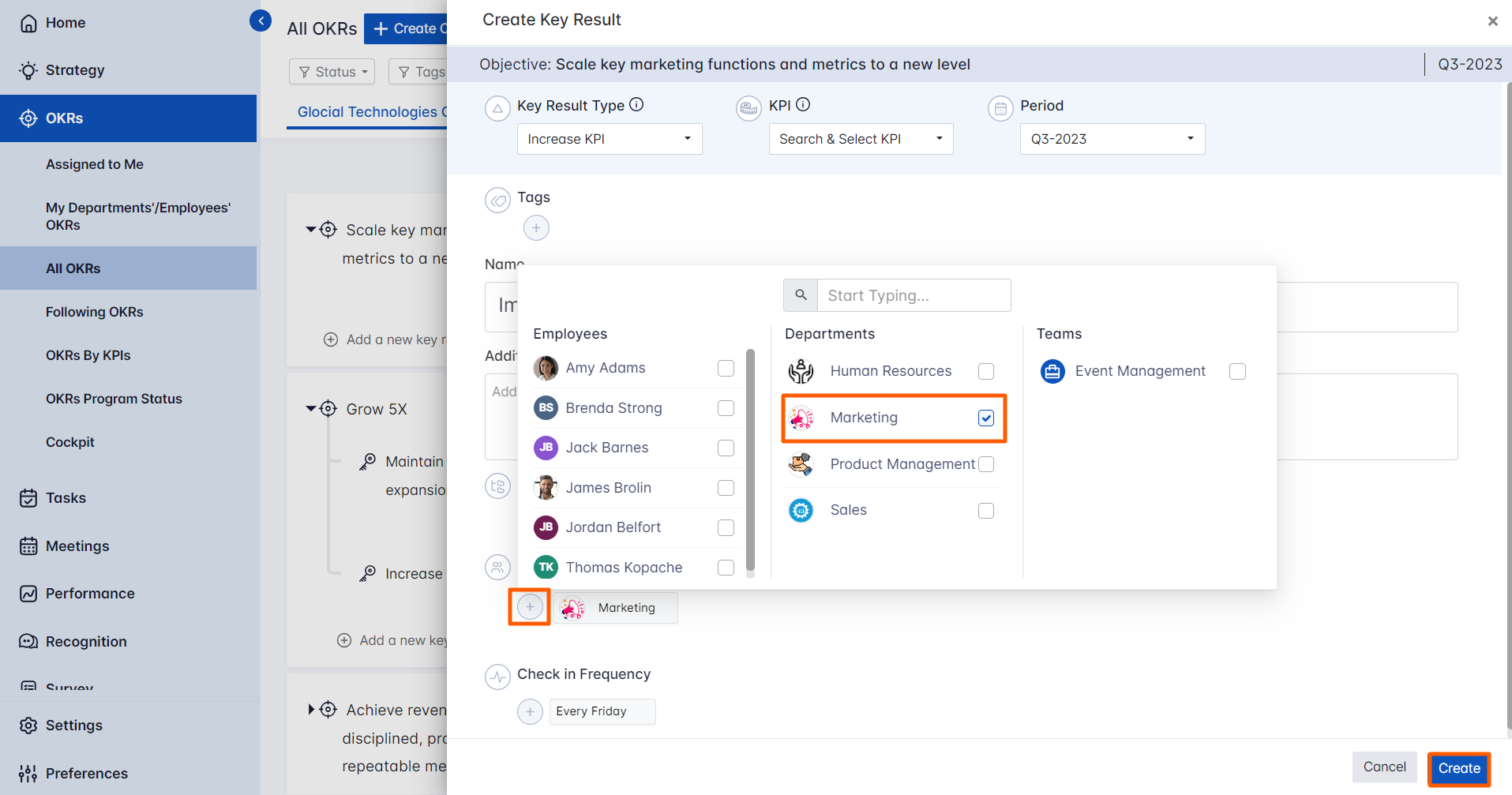Click the Key Result Type info icon
This screenshot has height=795, width=1512.
point(636,105)
